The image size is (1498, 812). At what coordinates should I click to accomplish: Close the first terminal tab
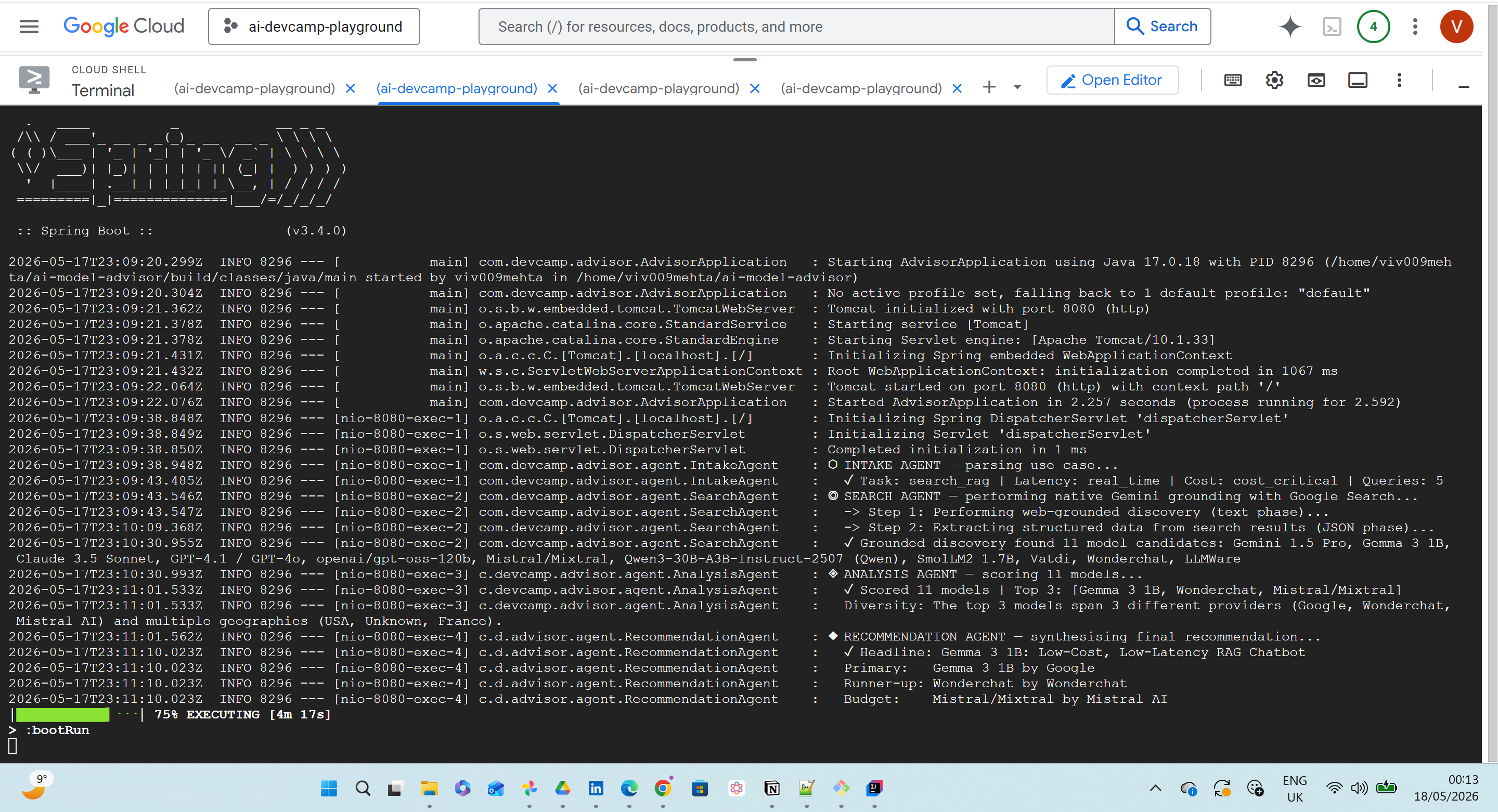pyautogui.click(x=350, y=88)
